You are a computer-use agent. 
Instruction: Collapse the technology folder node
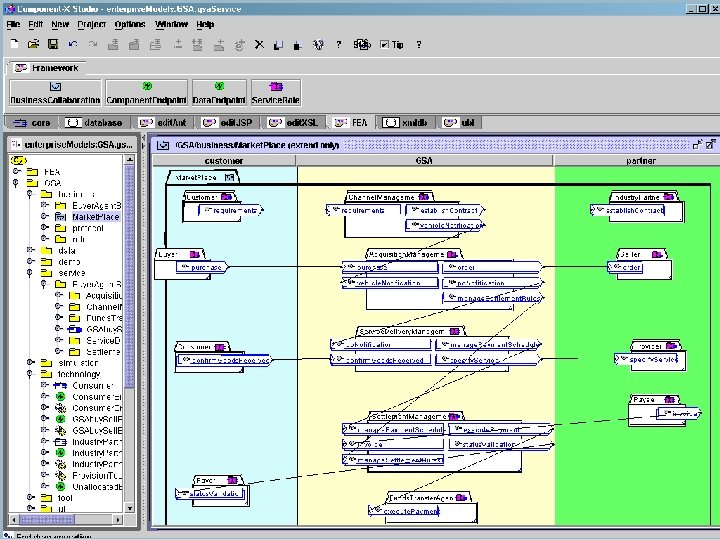[x=31, y=374]
